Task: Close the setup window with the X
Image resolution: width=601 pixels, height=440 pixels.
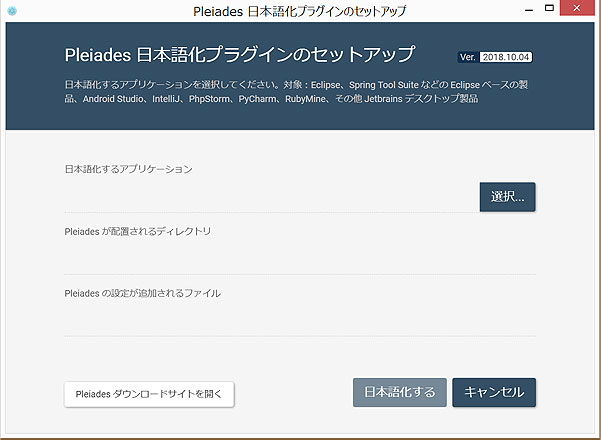Action: click(582, 10)
